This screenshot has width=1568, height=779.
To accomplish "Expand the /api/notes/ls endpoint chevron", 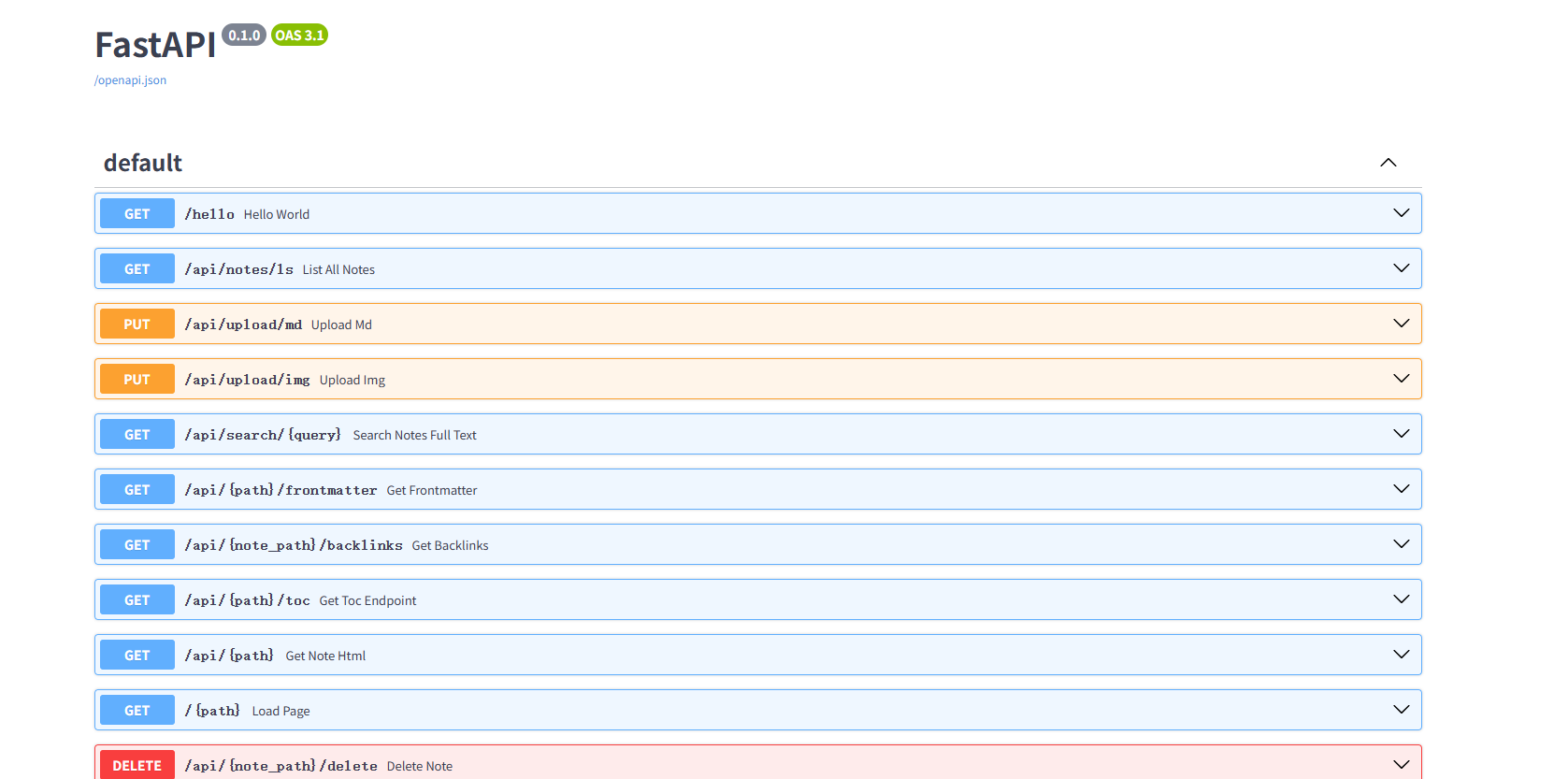I will pyautogui.click(x=1402, y=268).
